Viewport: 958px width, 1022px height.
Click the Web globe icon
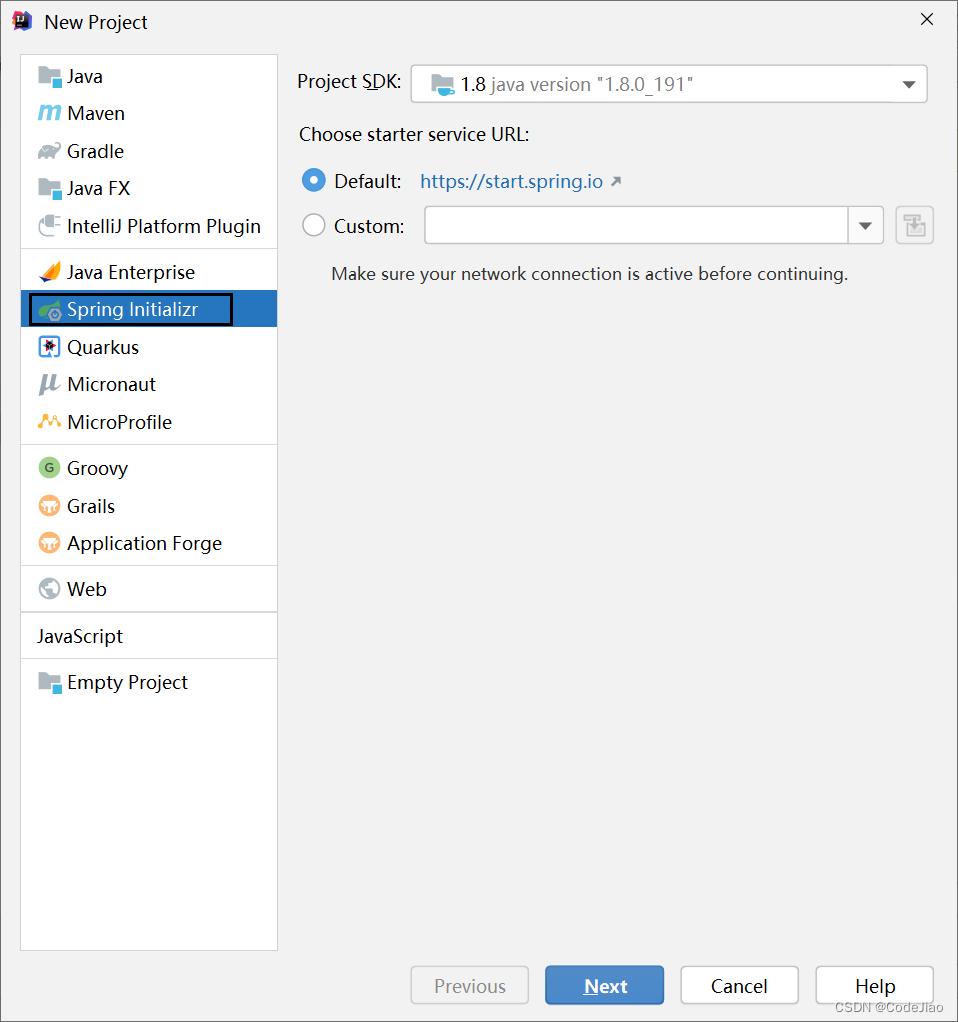(50, 589)
